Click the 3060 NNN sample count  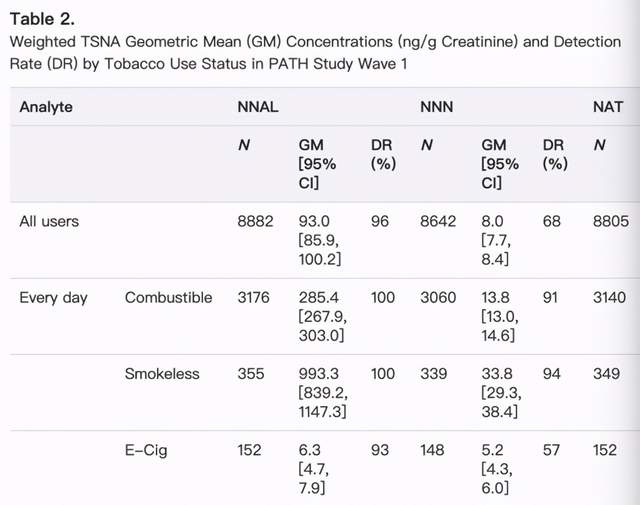click(438, 298)
